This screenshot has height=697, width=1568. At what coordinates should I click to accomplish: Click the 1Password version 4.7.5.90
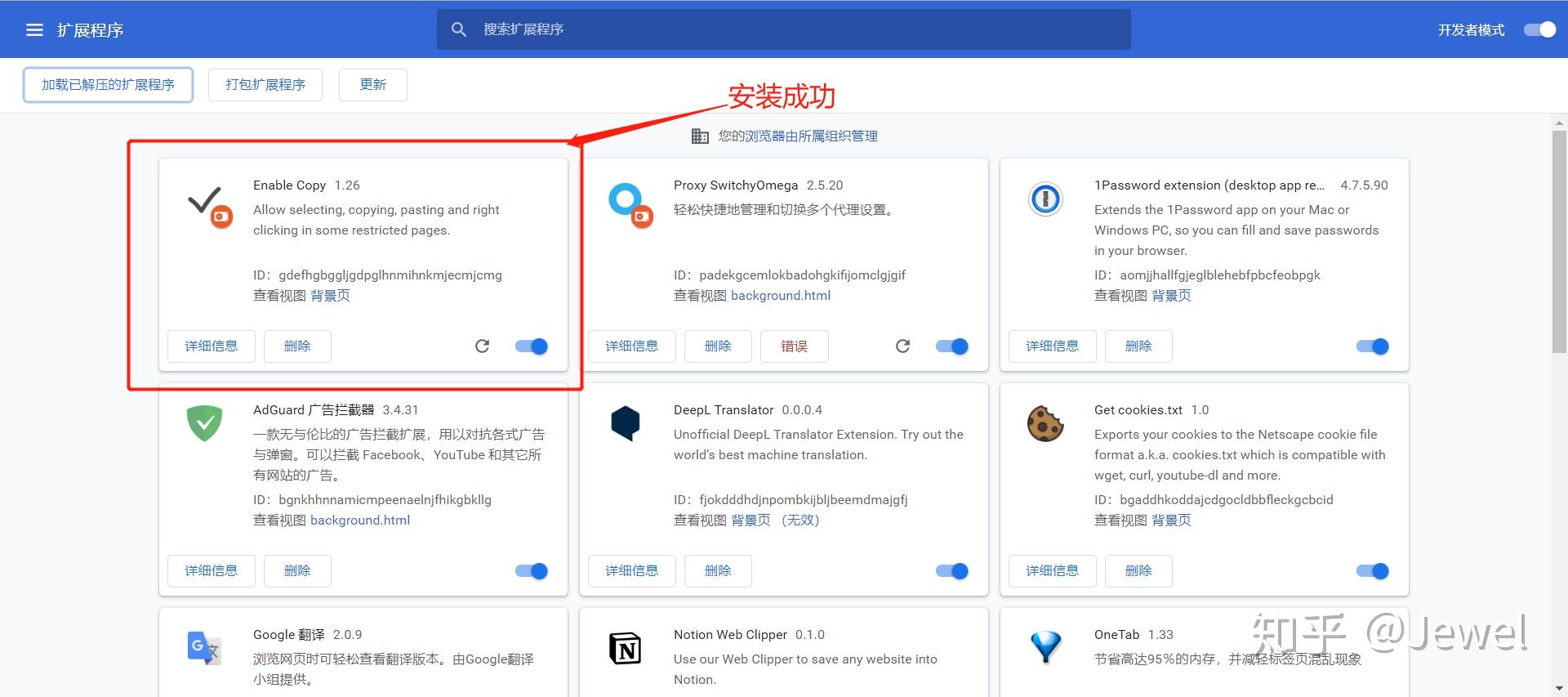[1364, 185]
